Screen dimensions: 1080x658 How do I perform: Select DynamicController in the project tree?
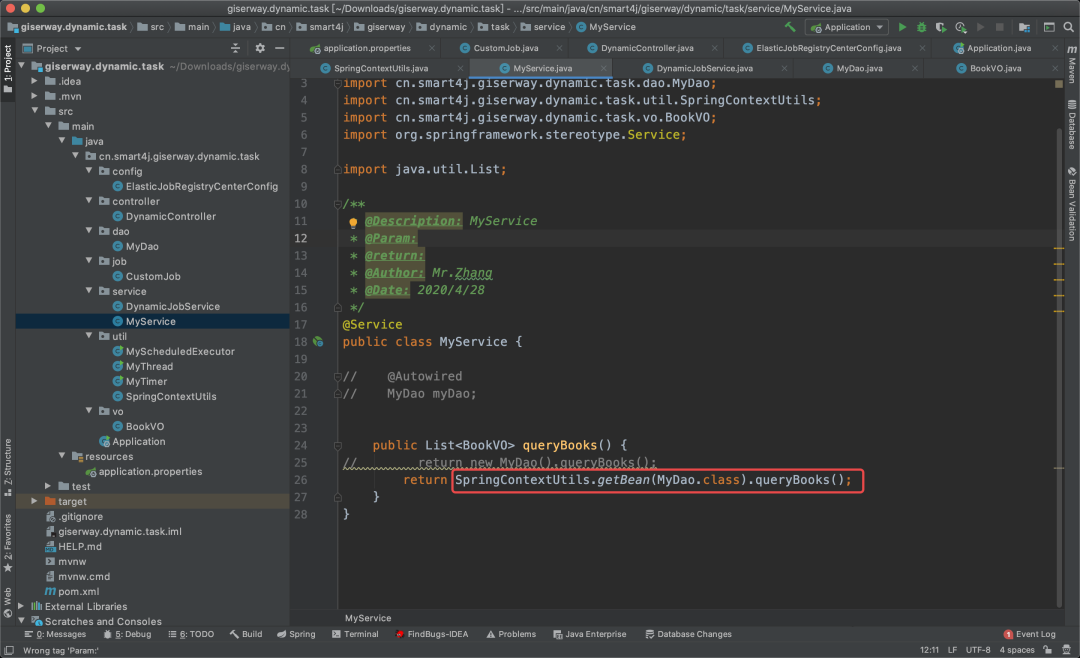tap(170, 216)
